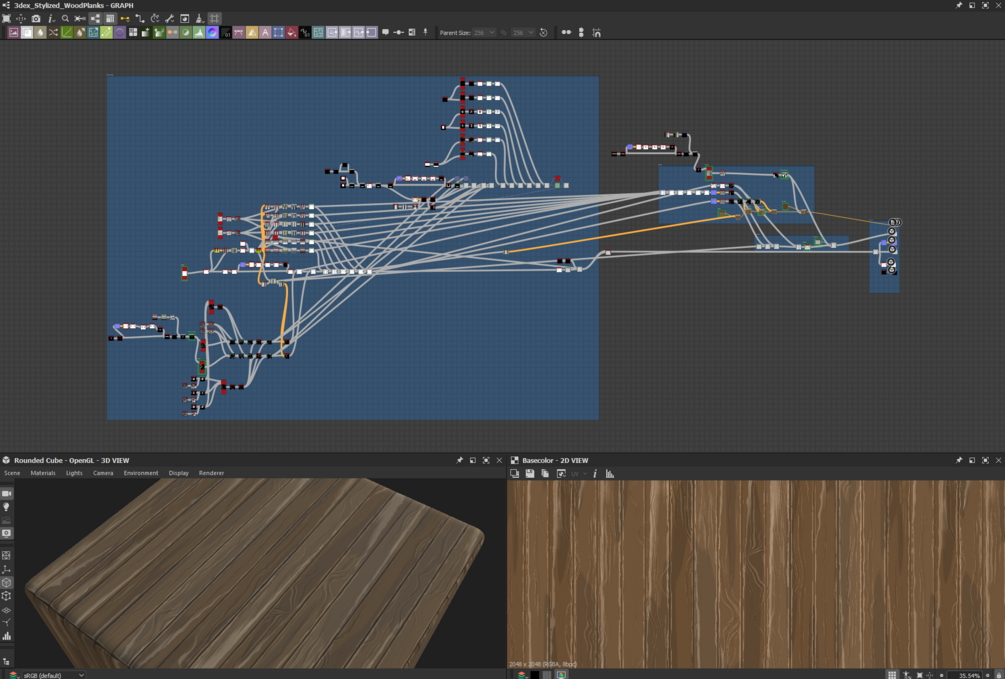The width and height of the screenshot is (1005, 679).
Task: Add a Text node (letter A icon)
Action: [265, 32]
